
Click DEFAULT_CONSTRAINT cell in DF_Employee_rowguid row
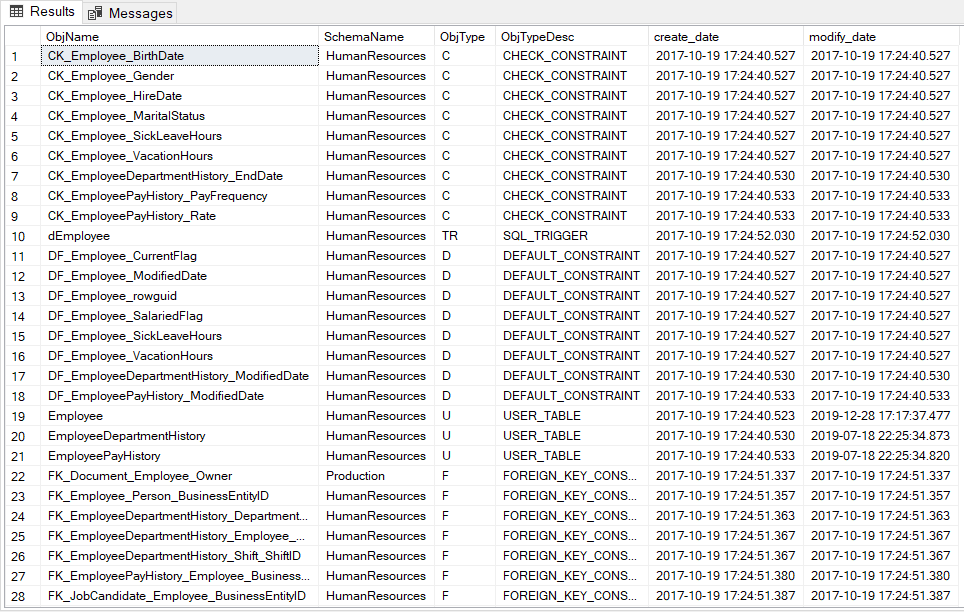coord(572,296)
